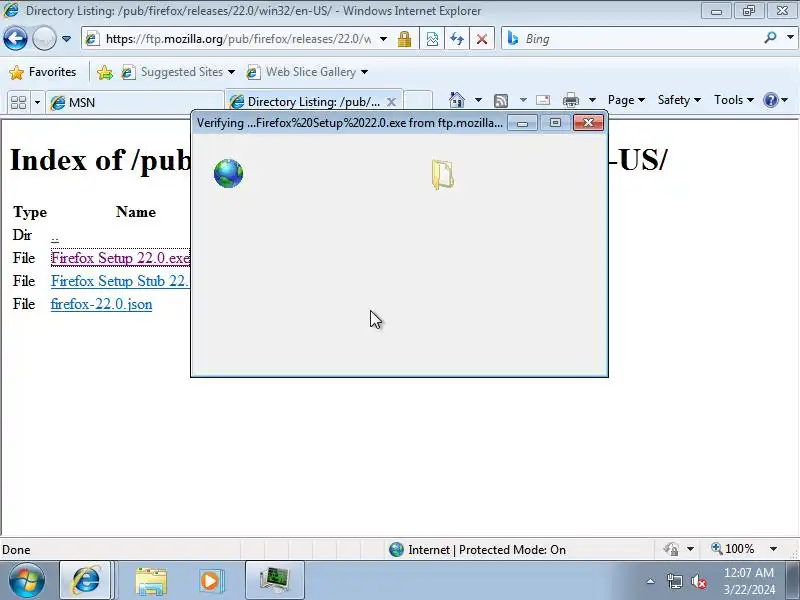The height and width of the screenshot is (600, 800).
Task: Open the Safety menu
Action: click(x=679, y=100)
